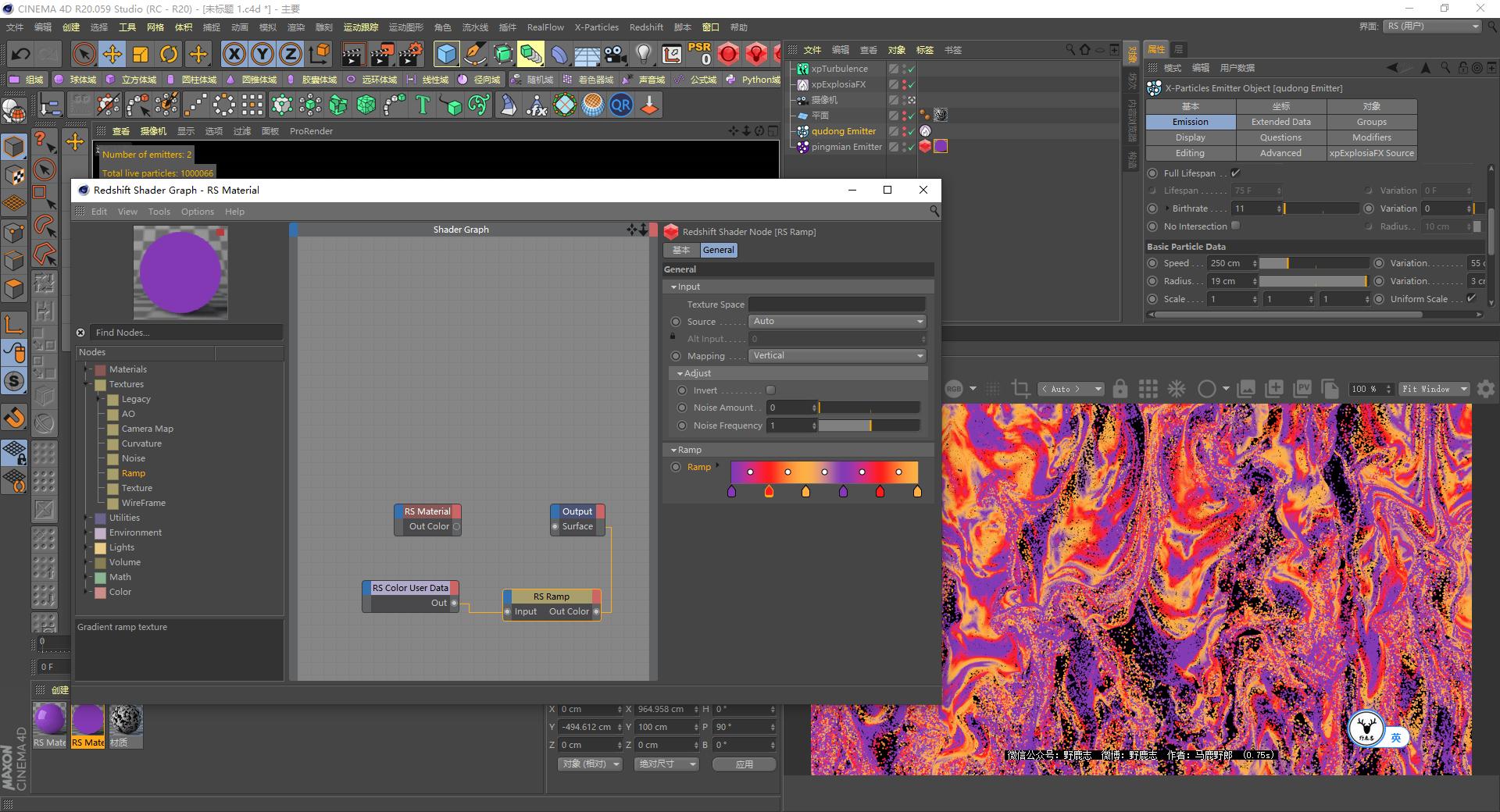Select the Move tool in the top toolbar
The height and width of the screenshot is (812, 1500).
[x=112, y=54]
